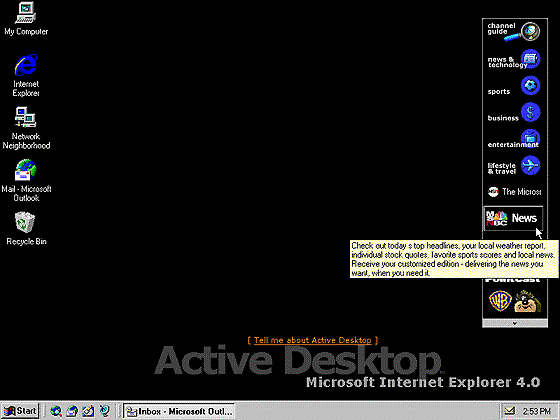
Task: Open the Warner Bros channel logo
Action: point(500,301)
